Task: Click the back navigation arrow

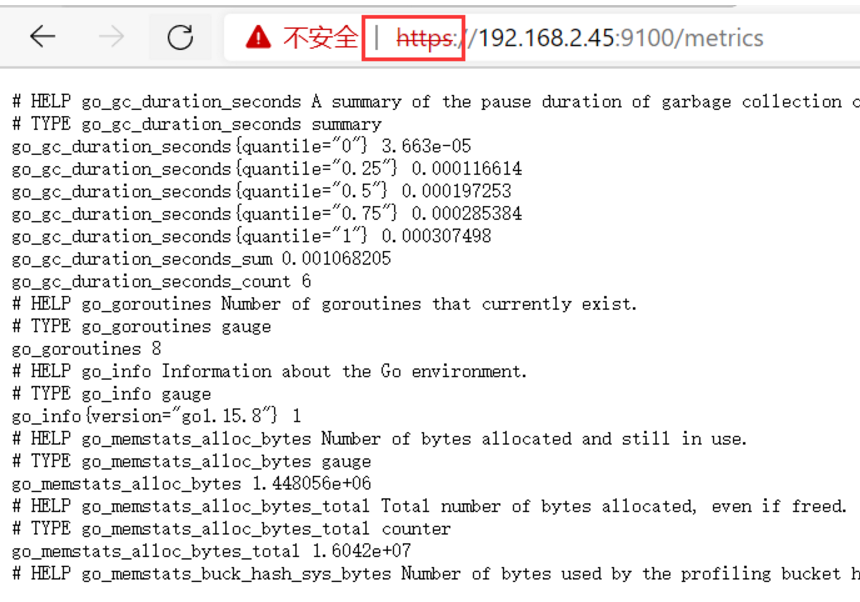Action: pos(41,37)
